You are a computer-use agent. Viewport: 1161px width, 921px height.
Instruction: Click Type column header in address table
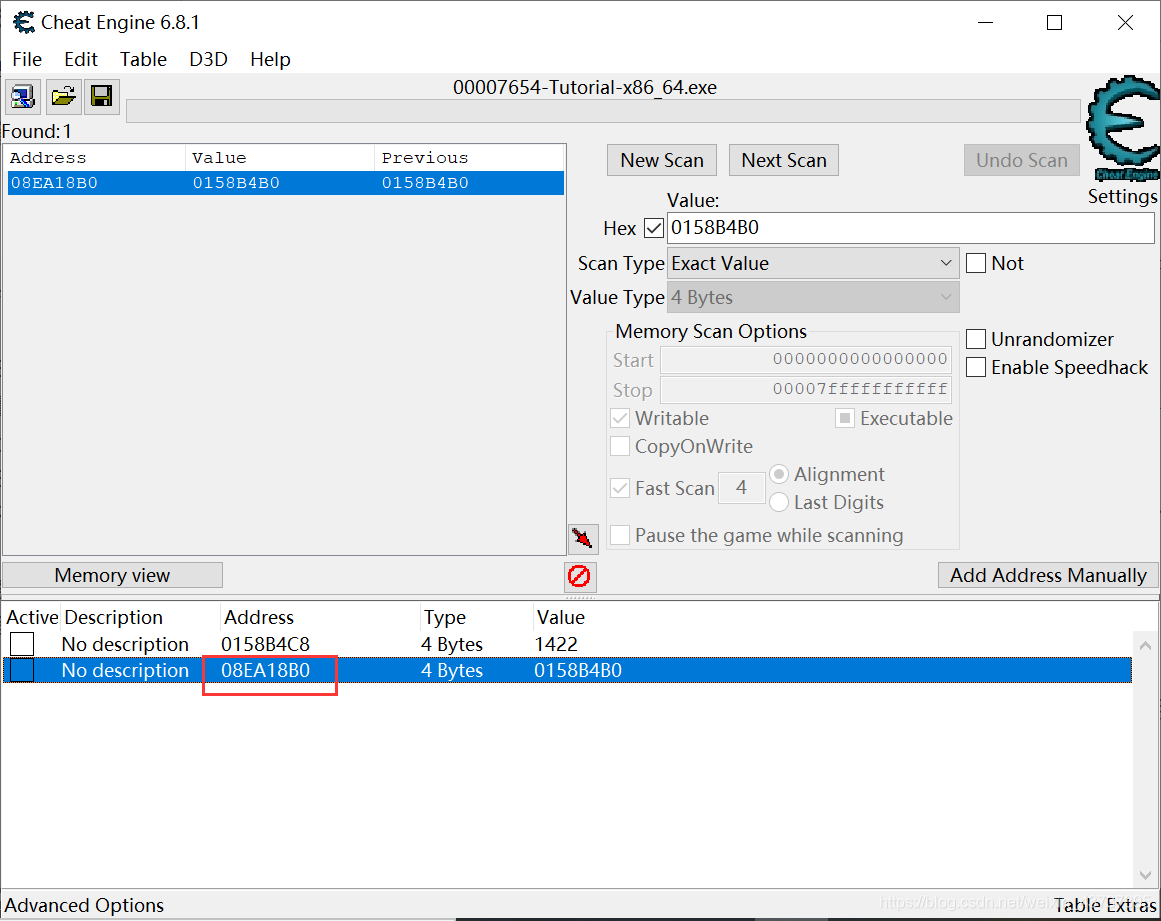pos(476,617)
